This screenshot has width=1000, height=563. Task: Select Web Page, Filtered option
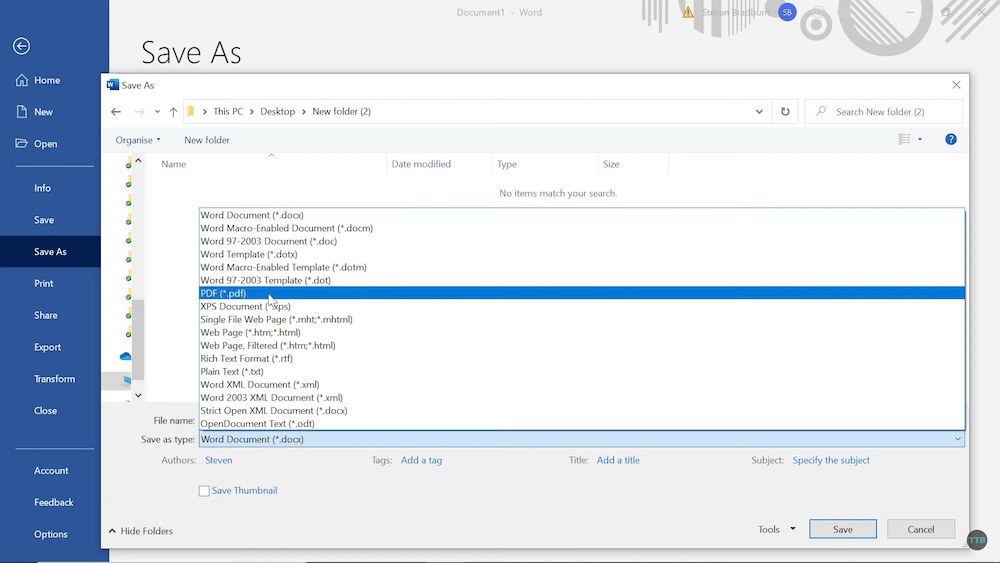point(582,345)
